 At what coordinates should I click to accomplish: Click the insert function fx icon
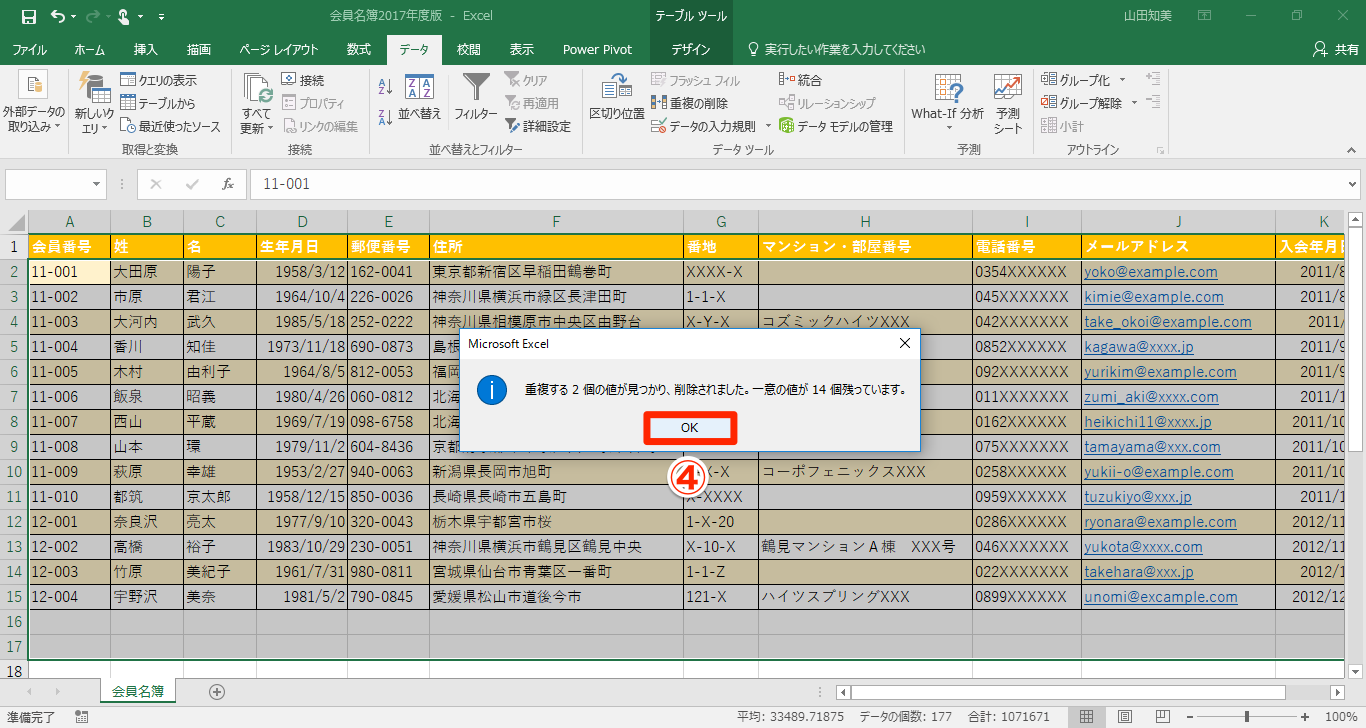click(x=228, y=184)
